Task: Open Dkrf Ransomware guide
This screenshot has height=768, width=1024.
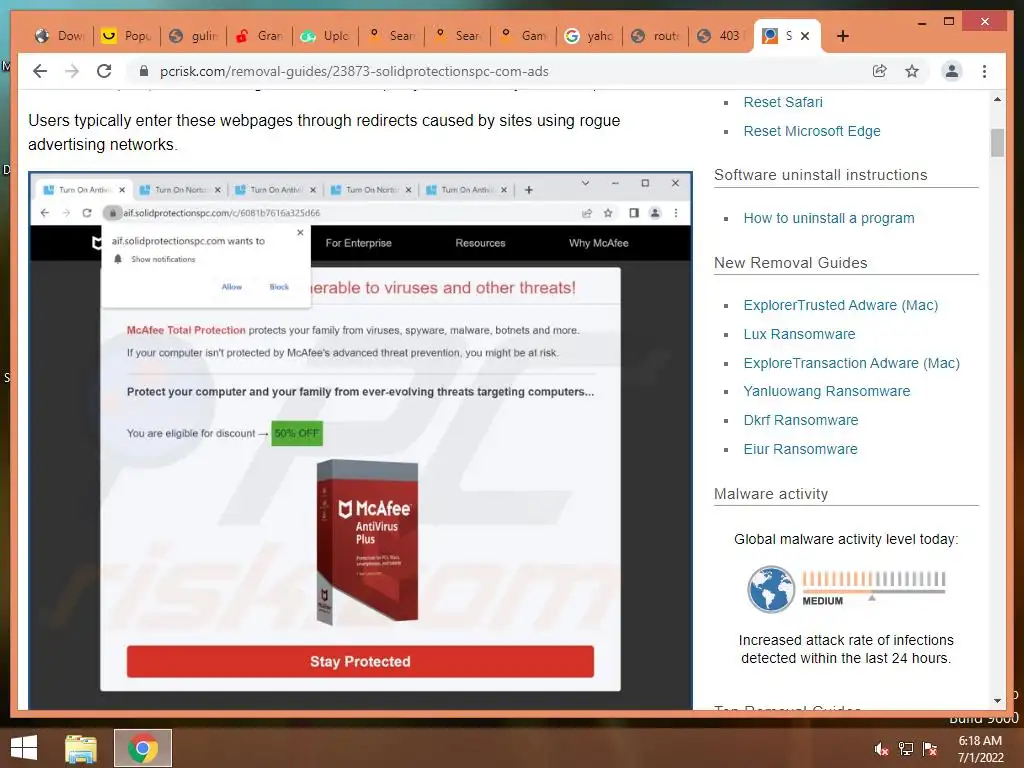Action: (801, 420)
